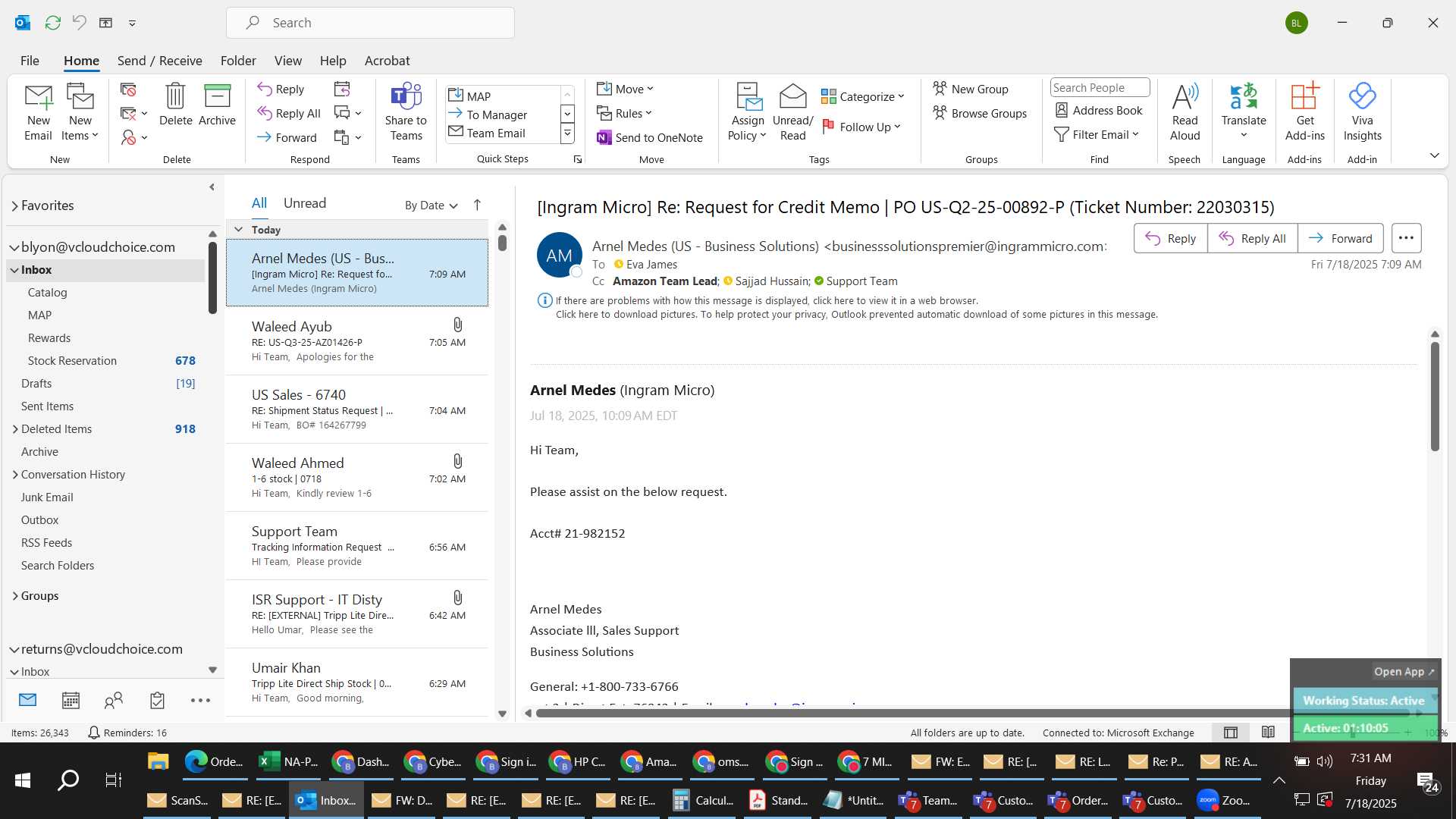Archive the selected email
Viewport: 1456px width, 819px height.
(217, 105)
